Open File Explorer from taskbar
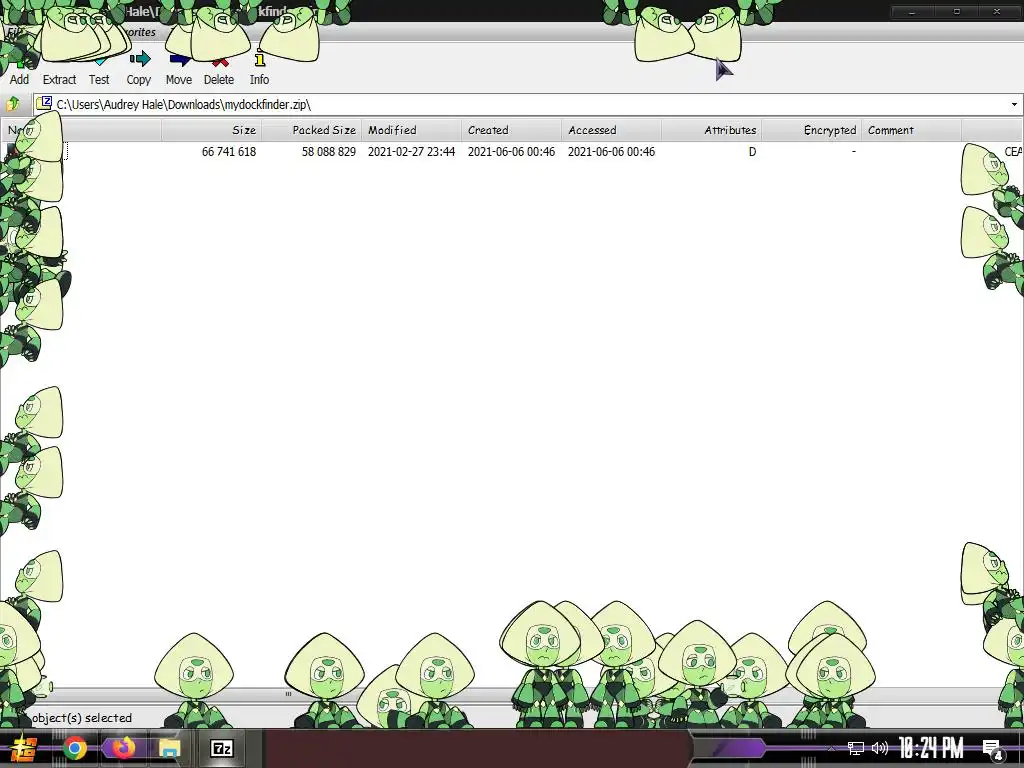Image resolution: width=1024 pixels, height=768 pixels. (169, 748)
